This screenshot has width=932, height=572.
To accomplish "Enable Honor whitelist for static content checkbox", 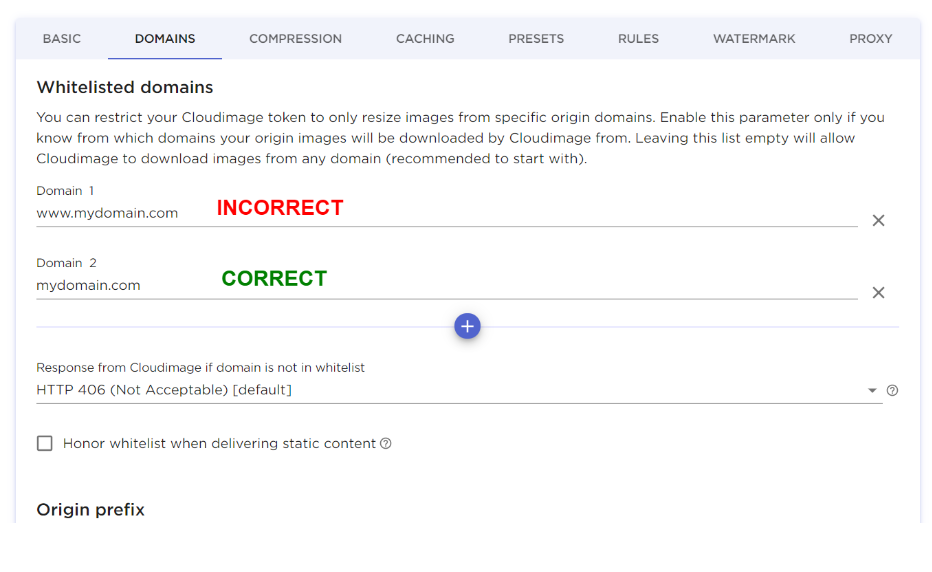I will 45,443.
